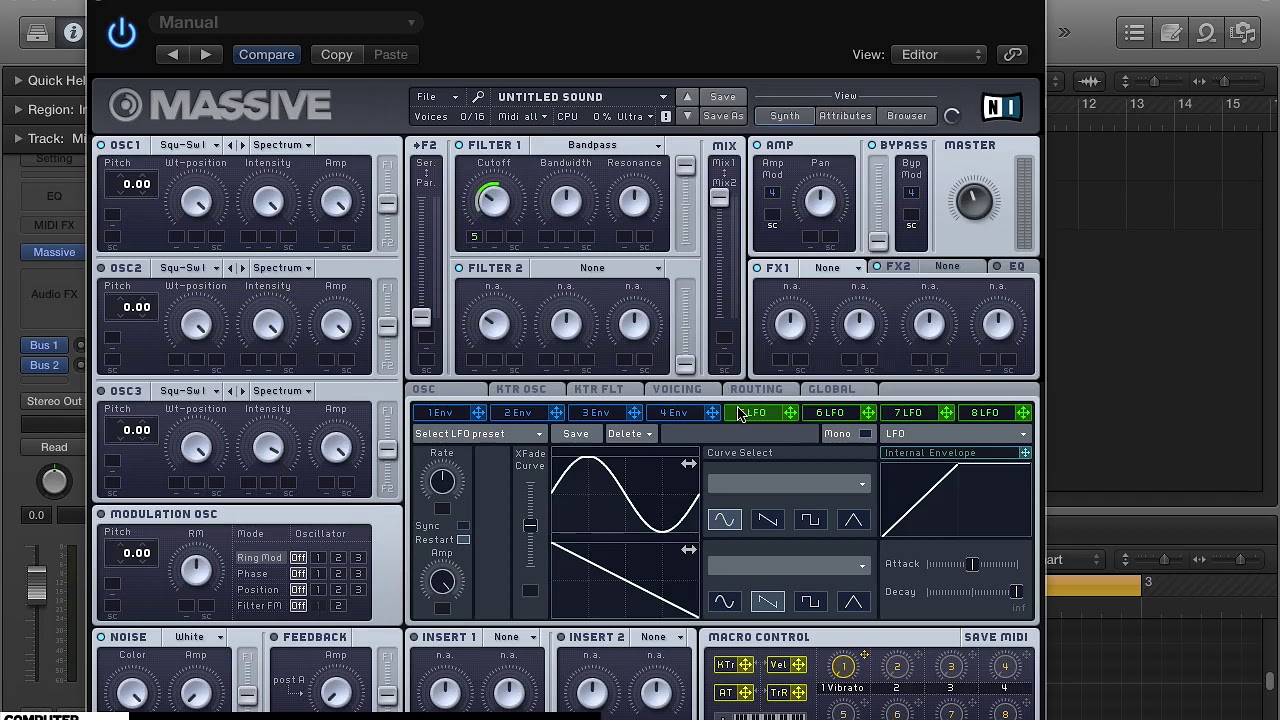This screenshot has height=720, width=1280.
Task: Click the Internal Envelope crosshair handle
Action: [x=1025, y=453]
